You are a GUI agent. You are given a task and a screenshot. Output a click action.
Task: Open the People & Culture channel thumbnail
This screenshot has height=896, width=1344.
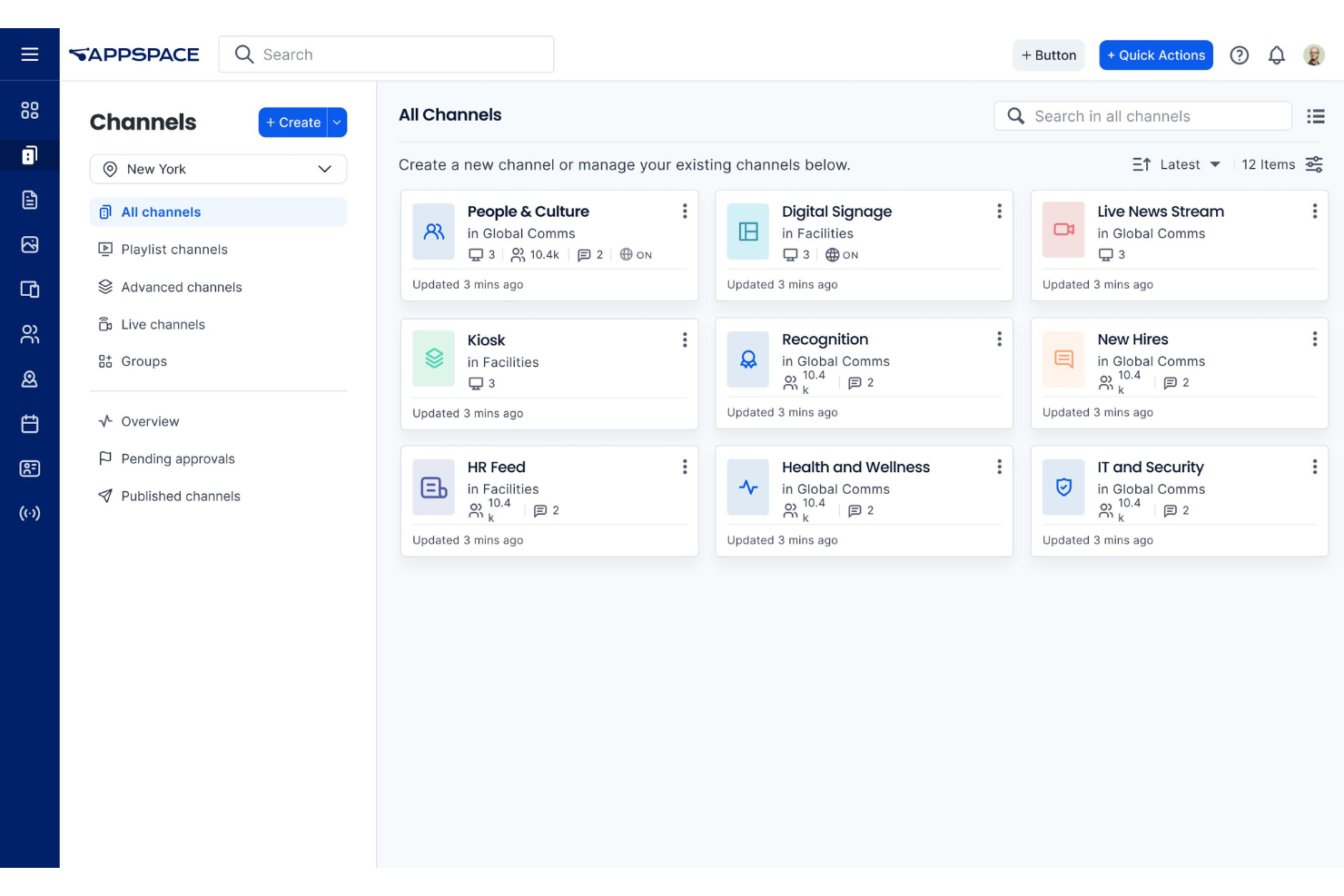click(434, 231)
